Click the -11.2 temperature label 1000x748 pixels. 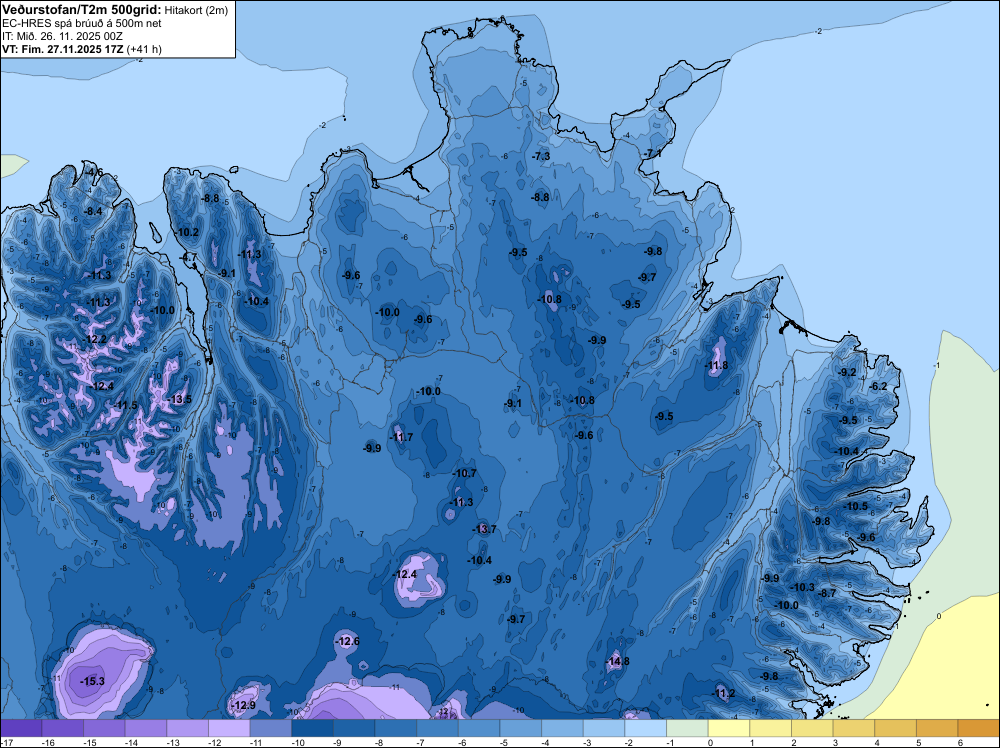click(723, 693)
